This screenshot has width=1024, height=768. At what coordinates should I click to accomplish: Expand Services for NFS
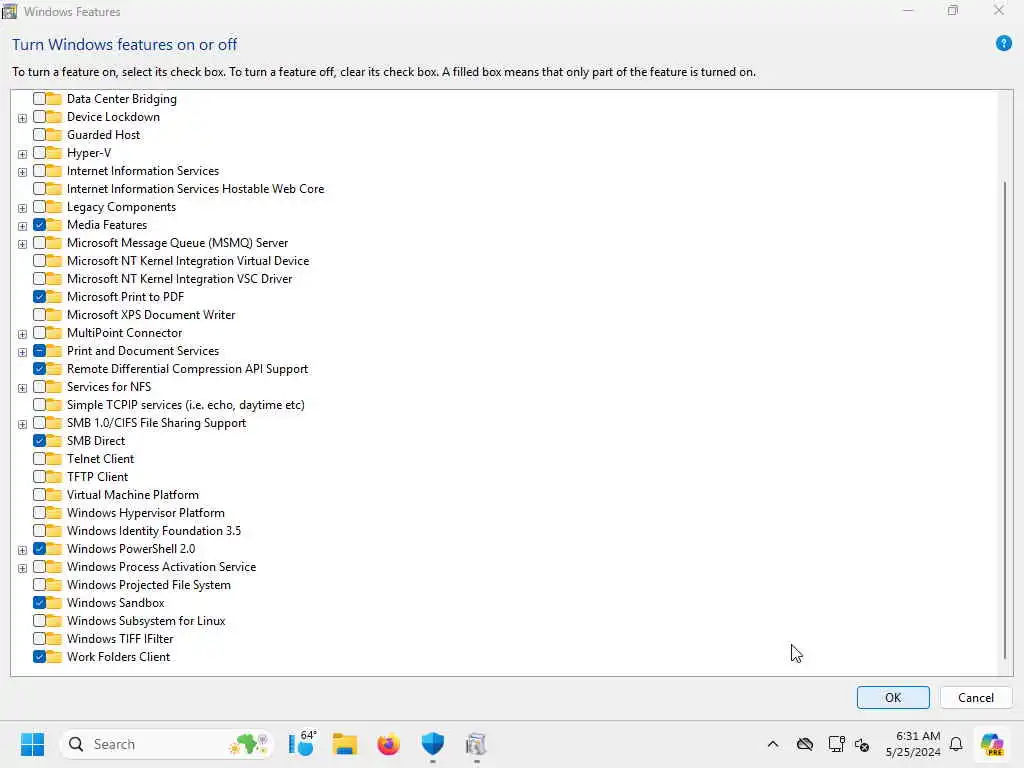click(22, 388)
